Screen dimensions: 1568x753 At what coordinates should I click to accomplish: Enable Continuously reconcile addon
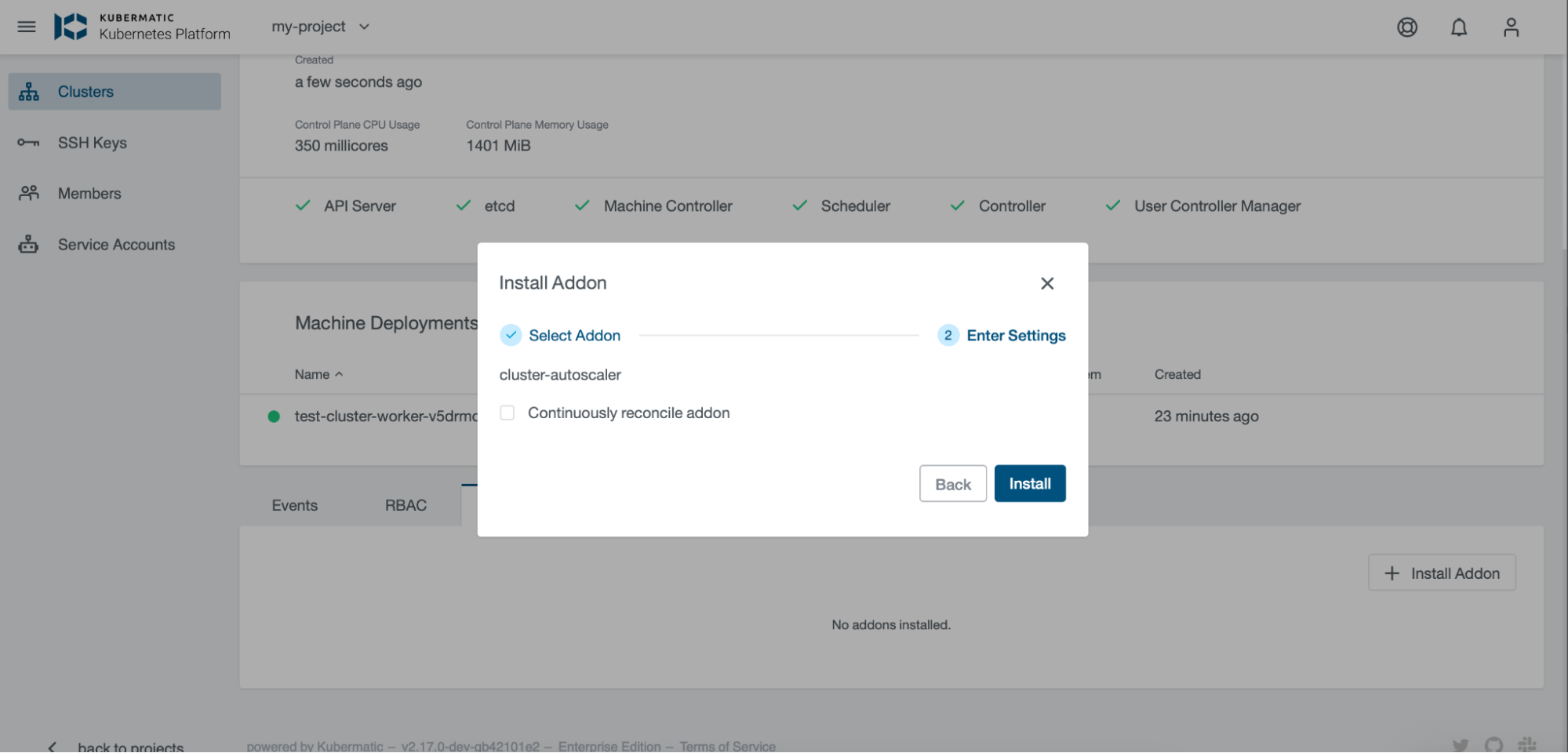[x=507, y=412]
